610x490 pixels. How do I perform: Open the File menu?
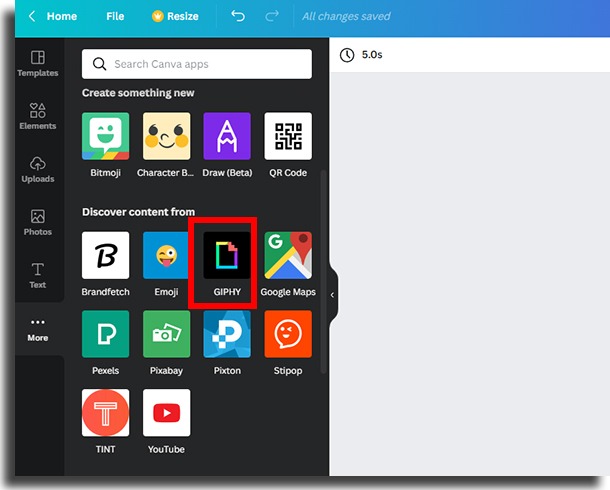[x=115, y=16]
